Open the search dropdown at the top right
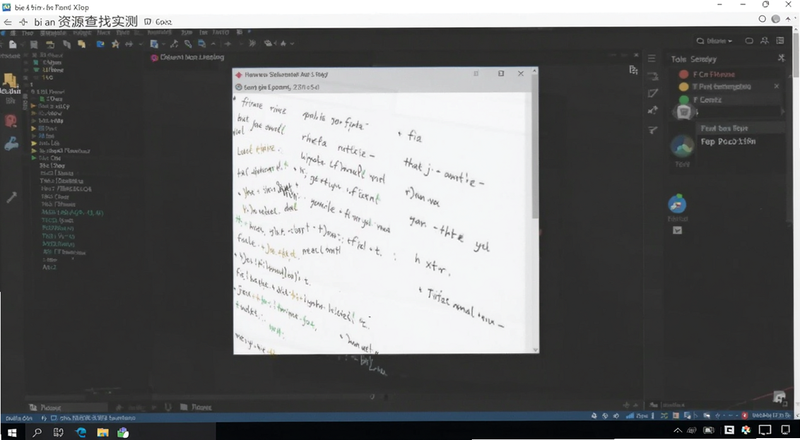The width and height of the screenshot is (800, 440). click(714, 41)
